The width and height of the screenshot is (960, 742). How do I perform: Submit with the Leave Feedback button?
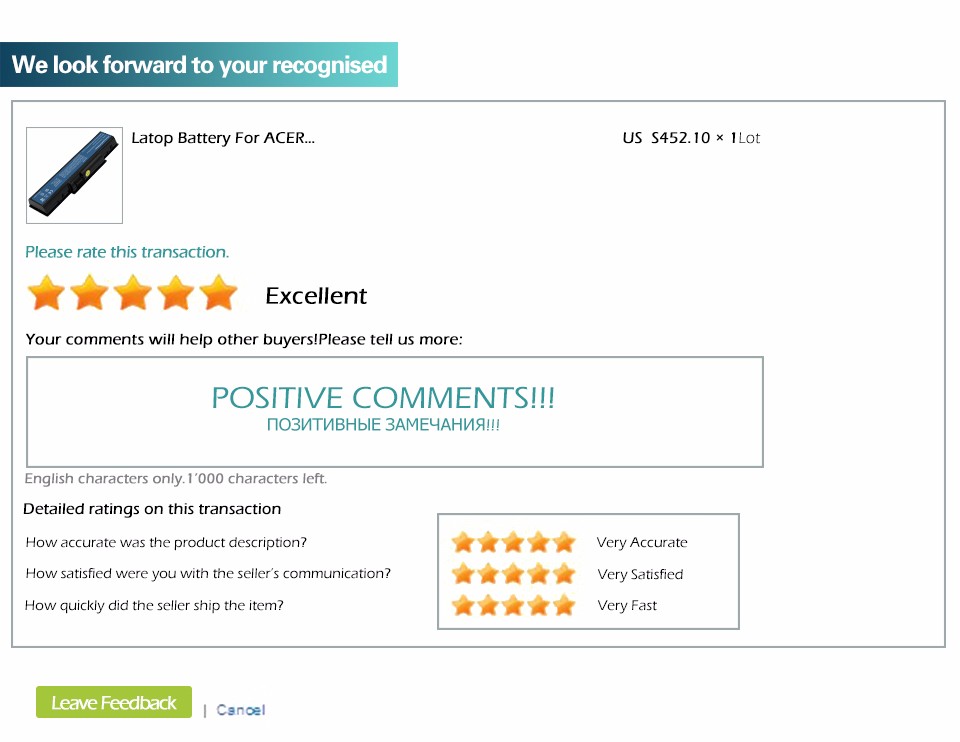pyautogui.click(x=113, y=703)
